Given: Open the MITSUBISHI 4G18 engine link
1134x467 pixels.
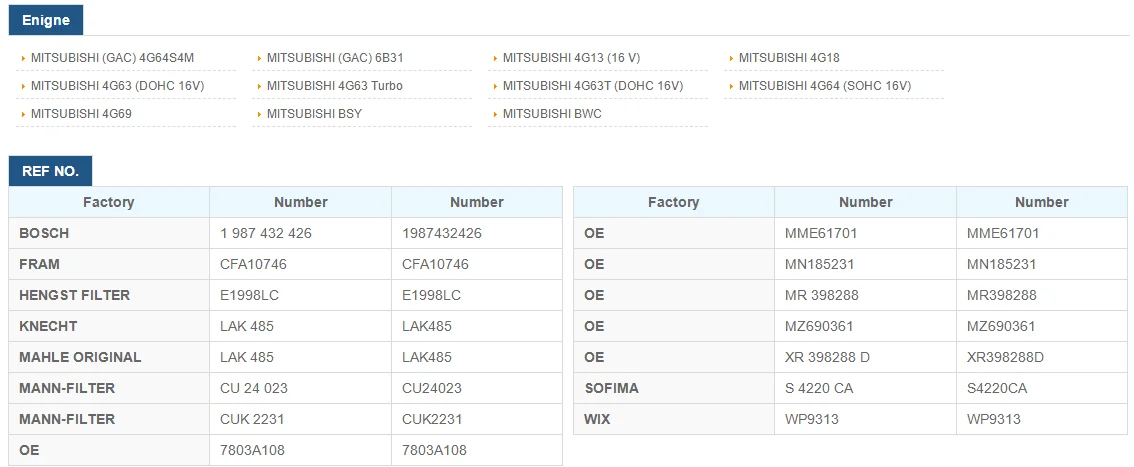Looking at the screenshot, I should pyautogui.click(x=789, y=57).
